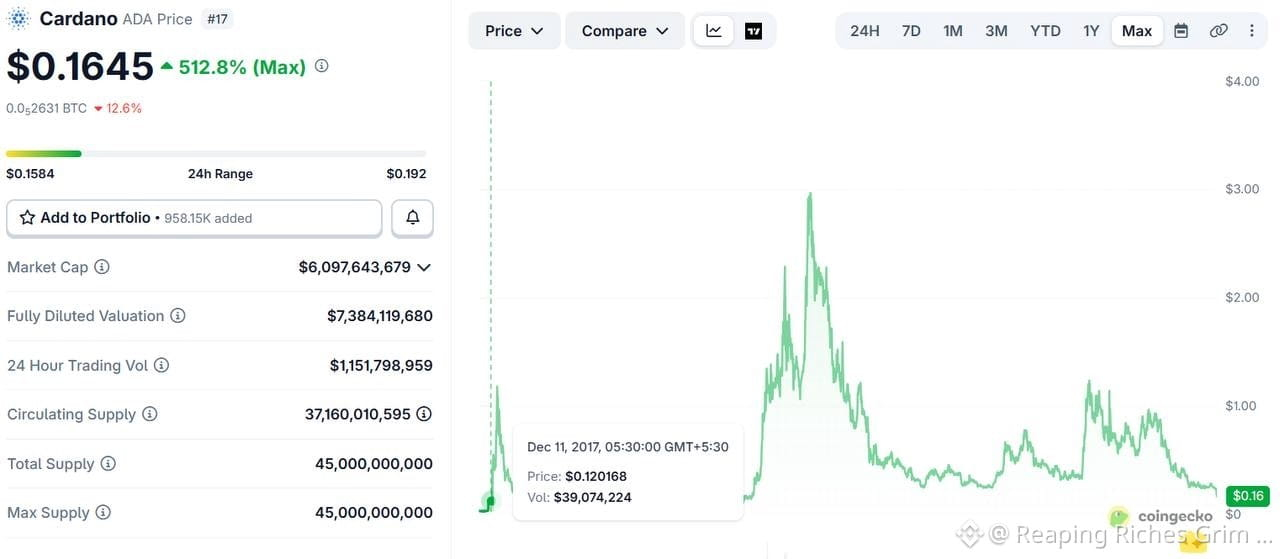Open the Price dropdown
Image resolution: width=1280 pixels, height=559 pixels.
pyautogui.click(x=514, y=31)
